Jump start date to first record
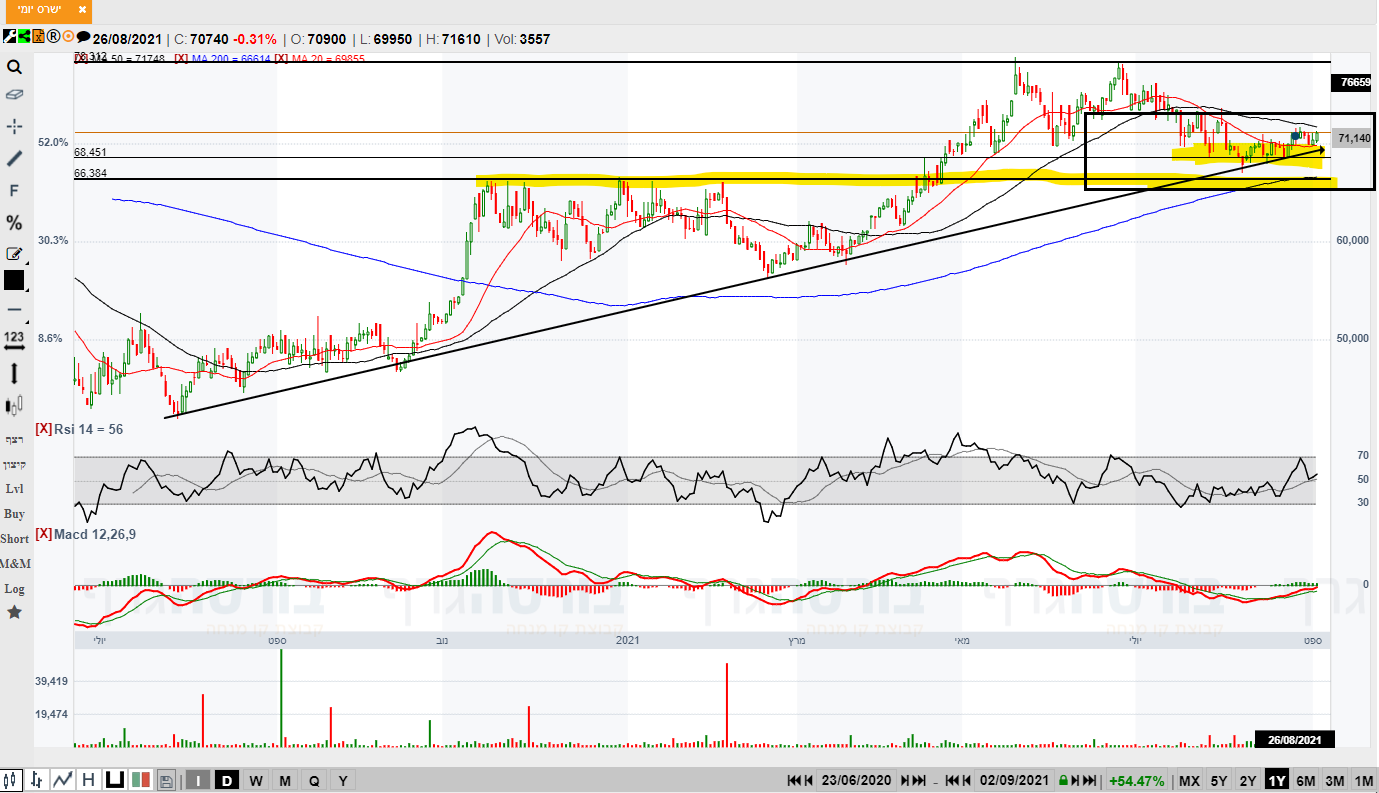The width and height of the screenshot is (1379, 793). [x=794, y=780]
